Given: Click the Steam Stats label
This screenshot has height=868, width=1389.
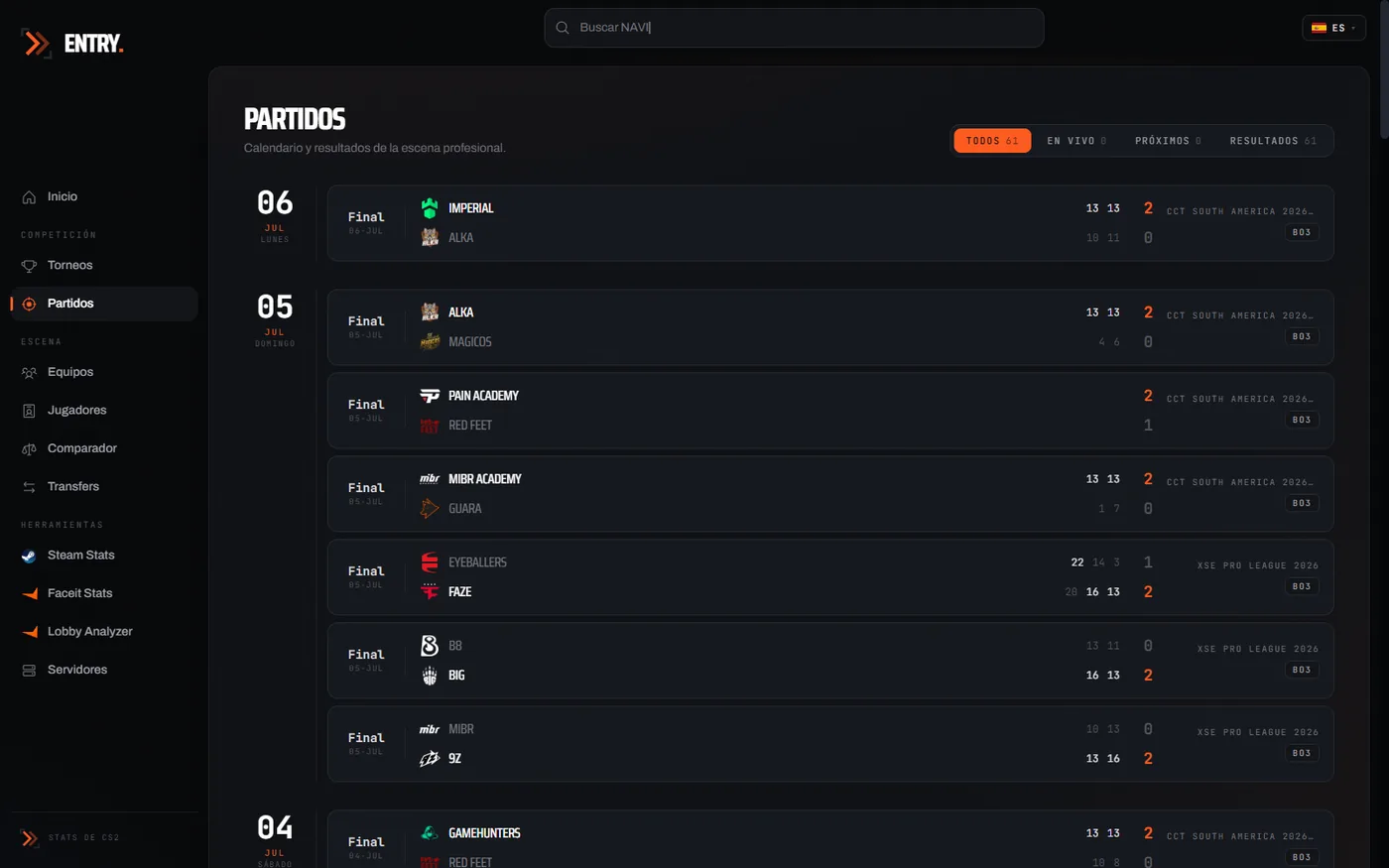Looking at the screenshot, I should [81, 556].
